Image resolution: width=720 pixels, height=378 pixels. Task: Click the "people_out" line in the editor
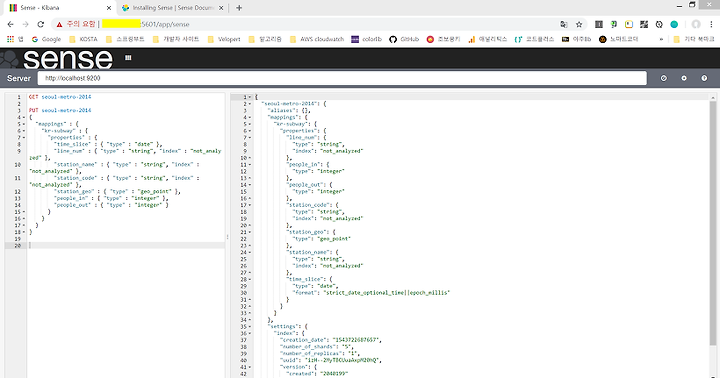coord(111,205)
